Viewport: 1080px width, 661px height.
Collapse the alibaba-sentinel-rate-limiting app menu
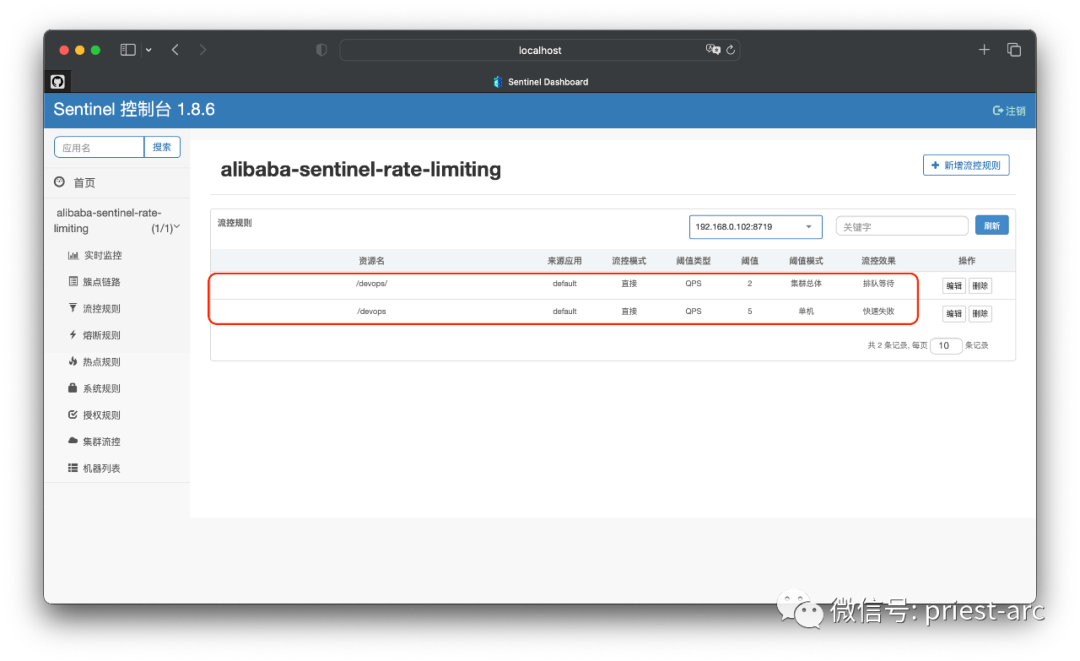[117, 220]
